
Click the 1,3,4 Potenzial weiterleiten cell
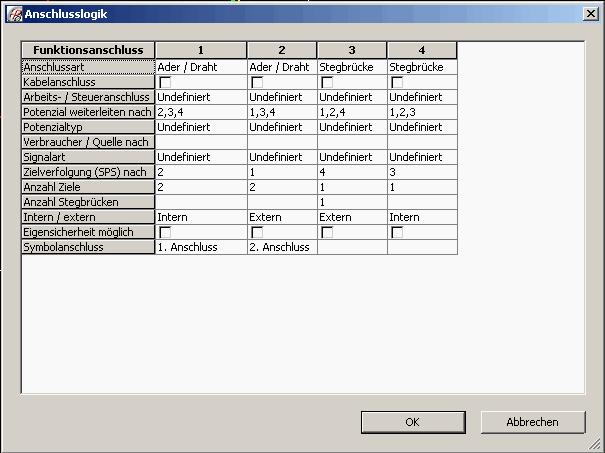click(x=282, y=112)
